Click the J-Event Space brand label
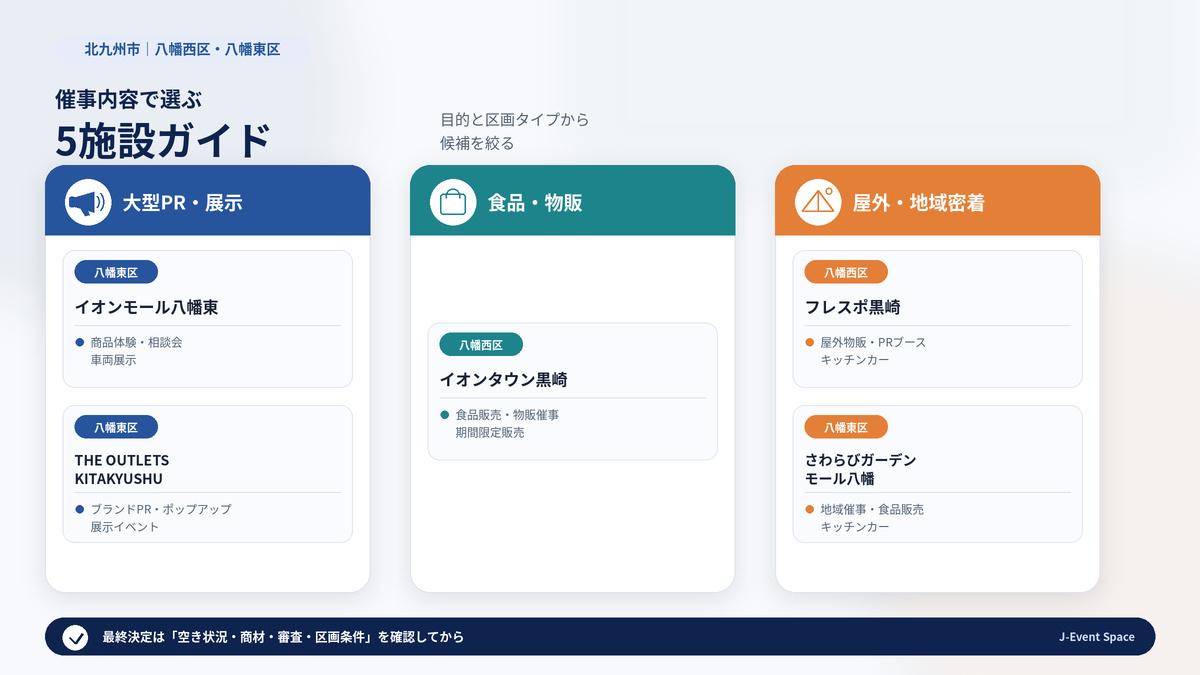The width and height of the screenshot is (1200, 675). tap(1097, 637)
